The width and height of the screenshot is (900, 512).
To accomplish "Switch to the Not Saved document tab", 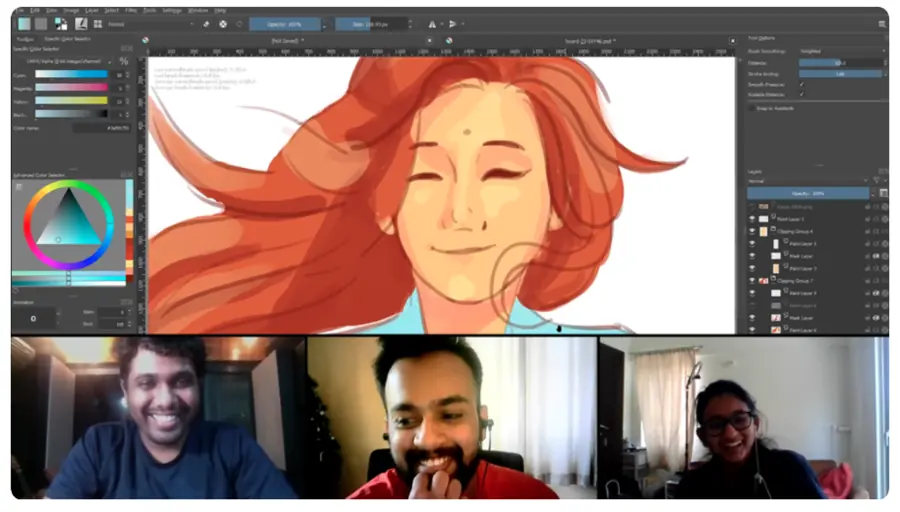I will click(x=288, y=41).
